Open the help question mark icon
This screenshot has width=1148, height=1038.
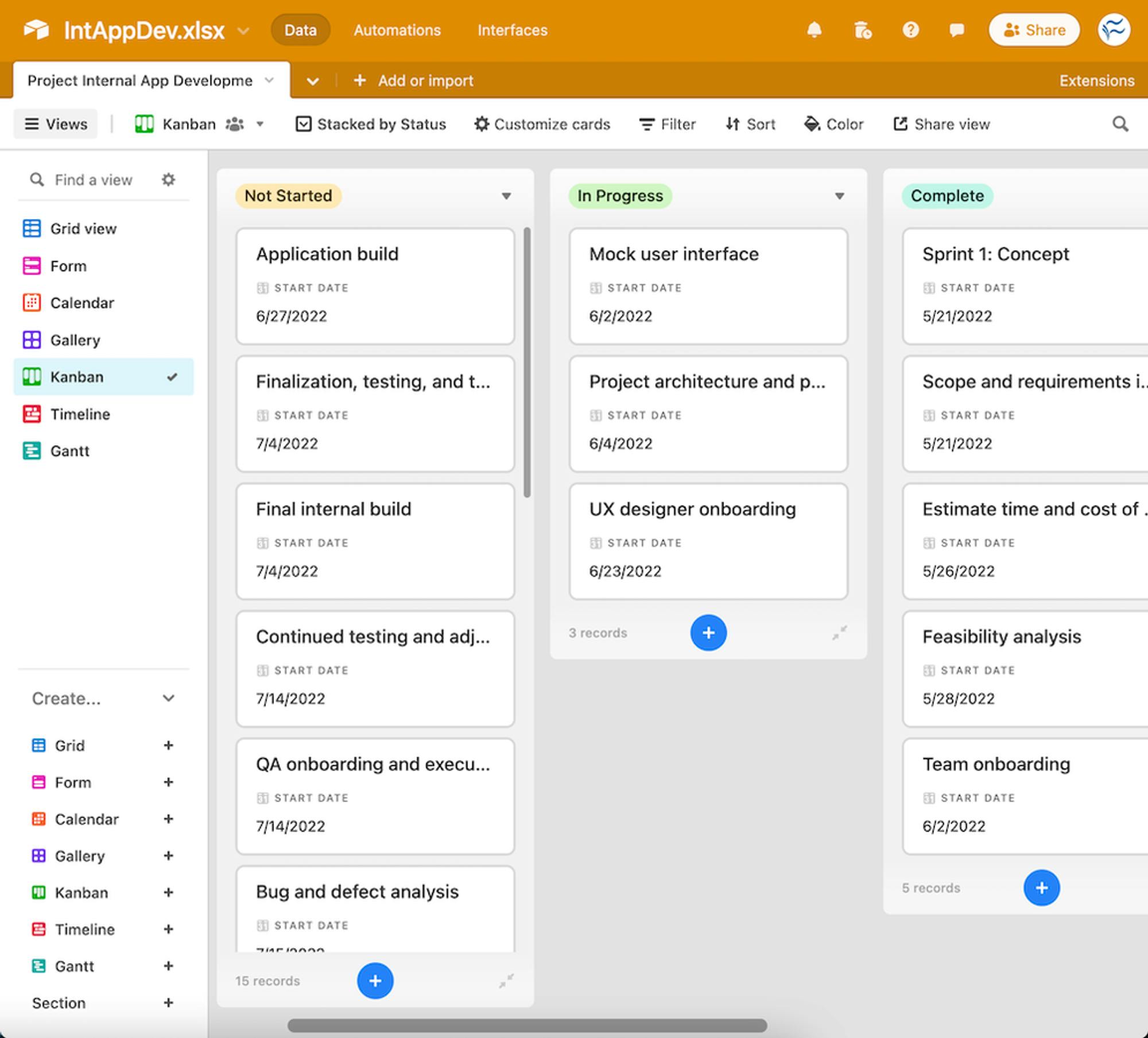tap(910, 30)
